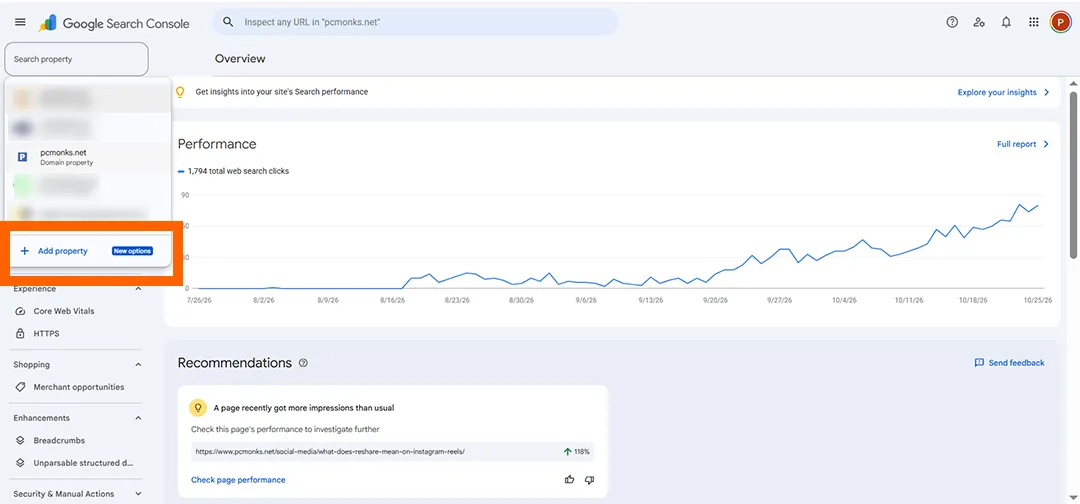Collapse the Experience section
The image size is (1080, 504).
pyautogui.click(x=138, y=289)
